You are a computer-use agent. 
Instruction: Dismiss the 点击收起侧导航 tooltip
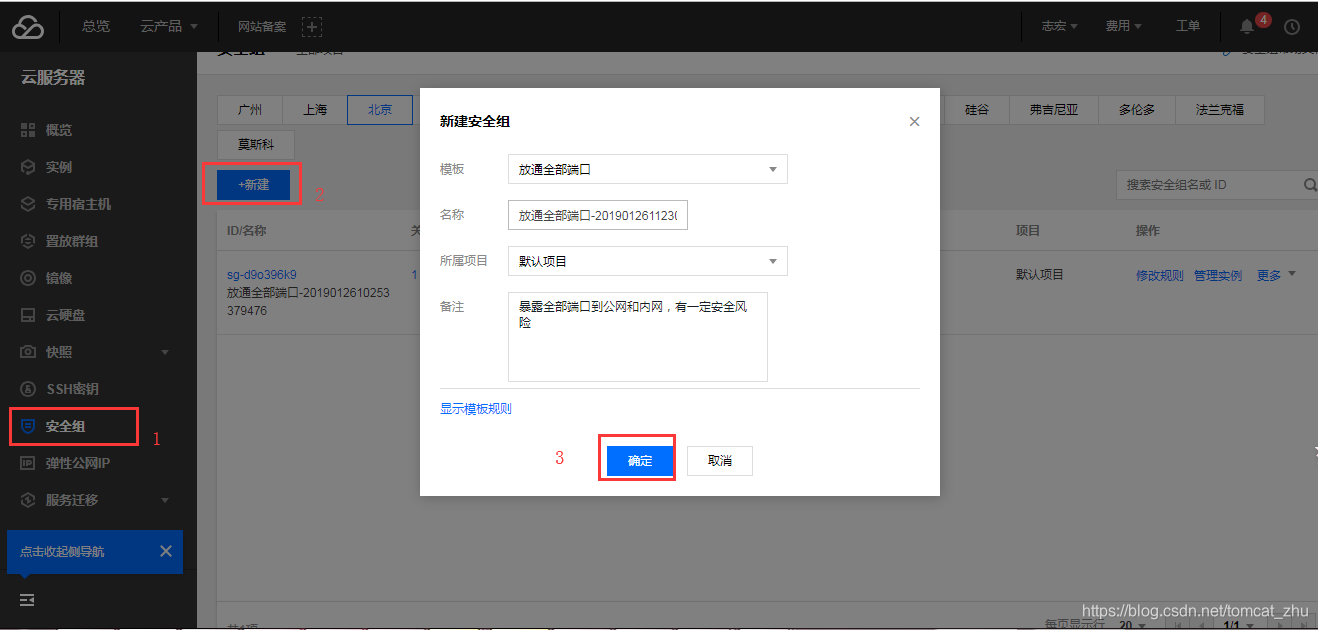(x=166, y=551)
